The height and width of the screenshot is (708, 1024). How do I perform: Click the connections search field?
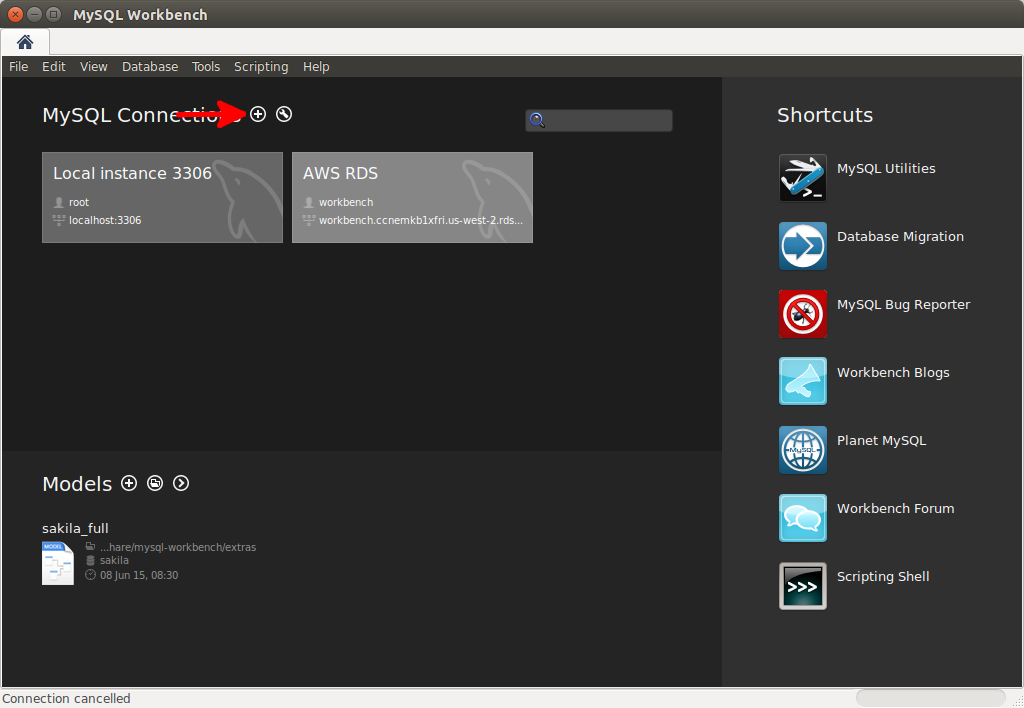click(x=599, y=120)
